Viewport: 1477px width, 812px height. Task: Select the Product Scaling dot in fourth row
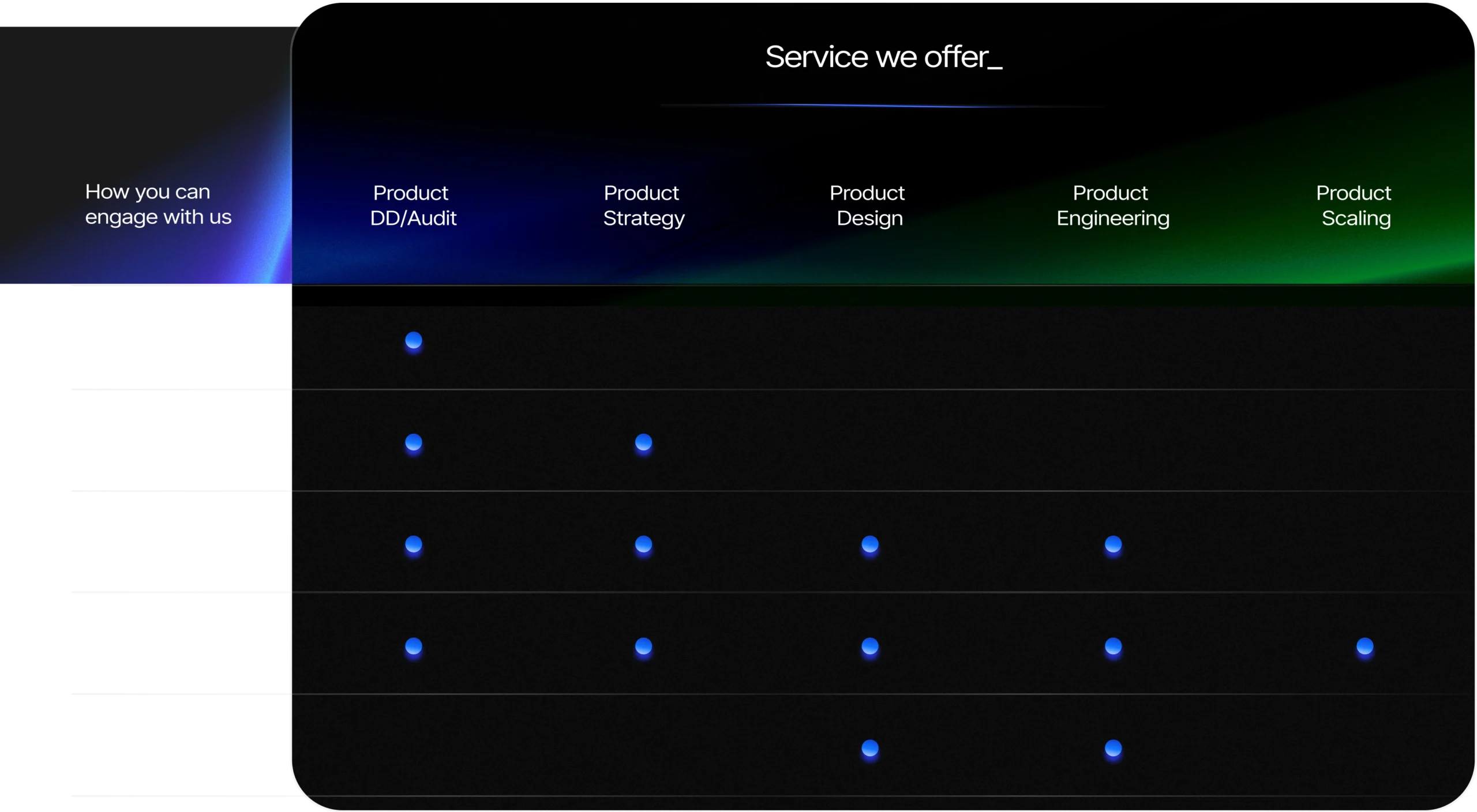[1364, 646]
